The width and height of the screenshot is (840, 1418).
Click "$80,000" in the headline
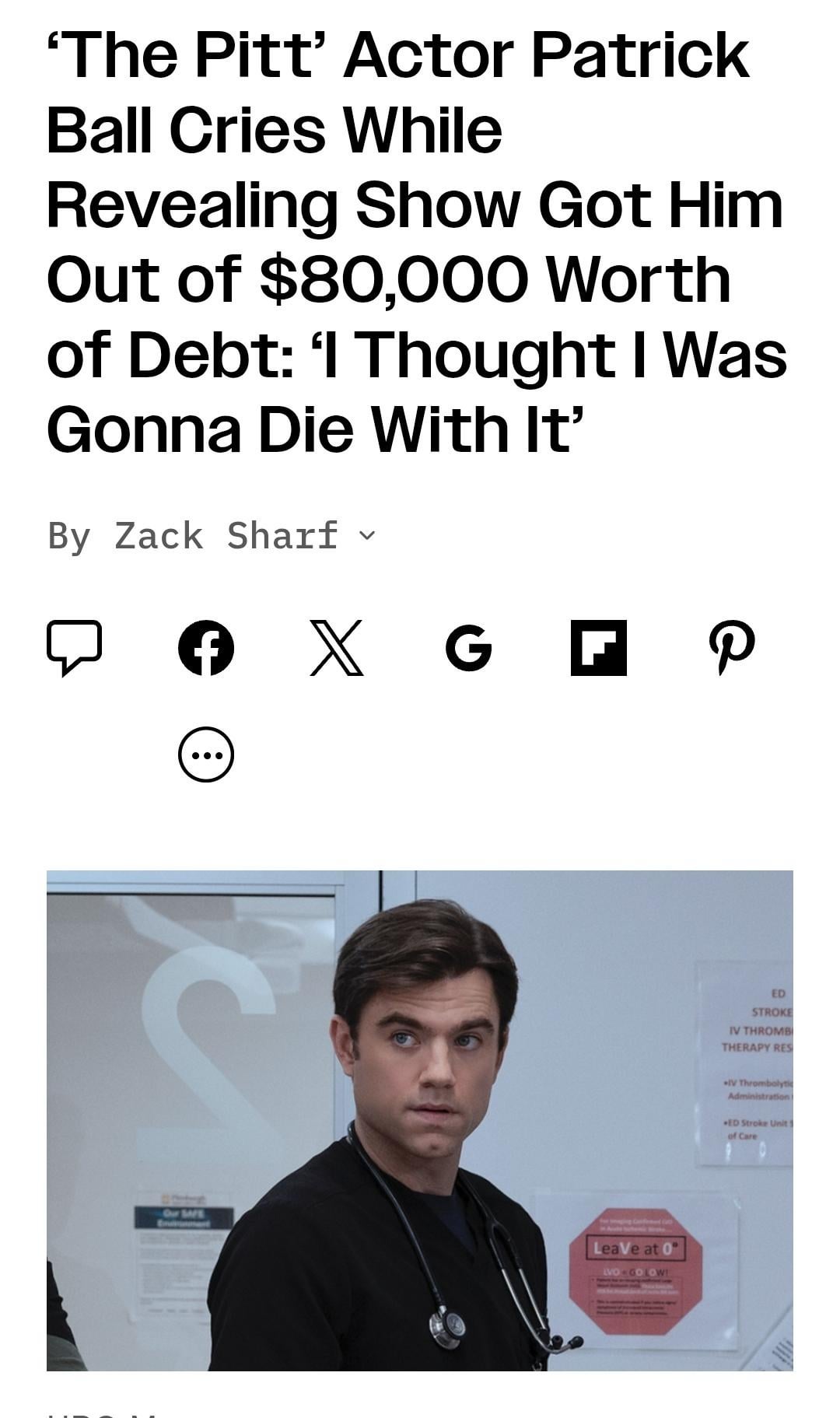click(395, 280)
